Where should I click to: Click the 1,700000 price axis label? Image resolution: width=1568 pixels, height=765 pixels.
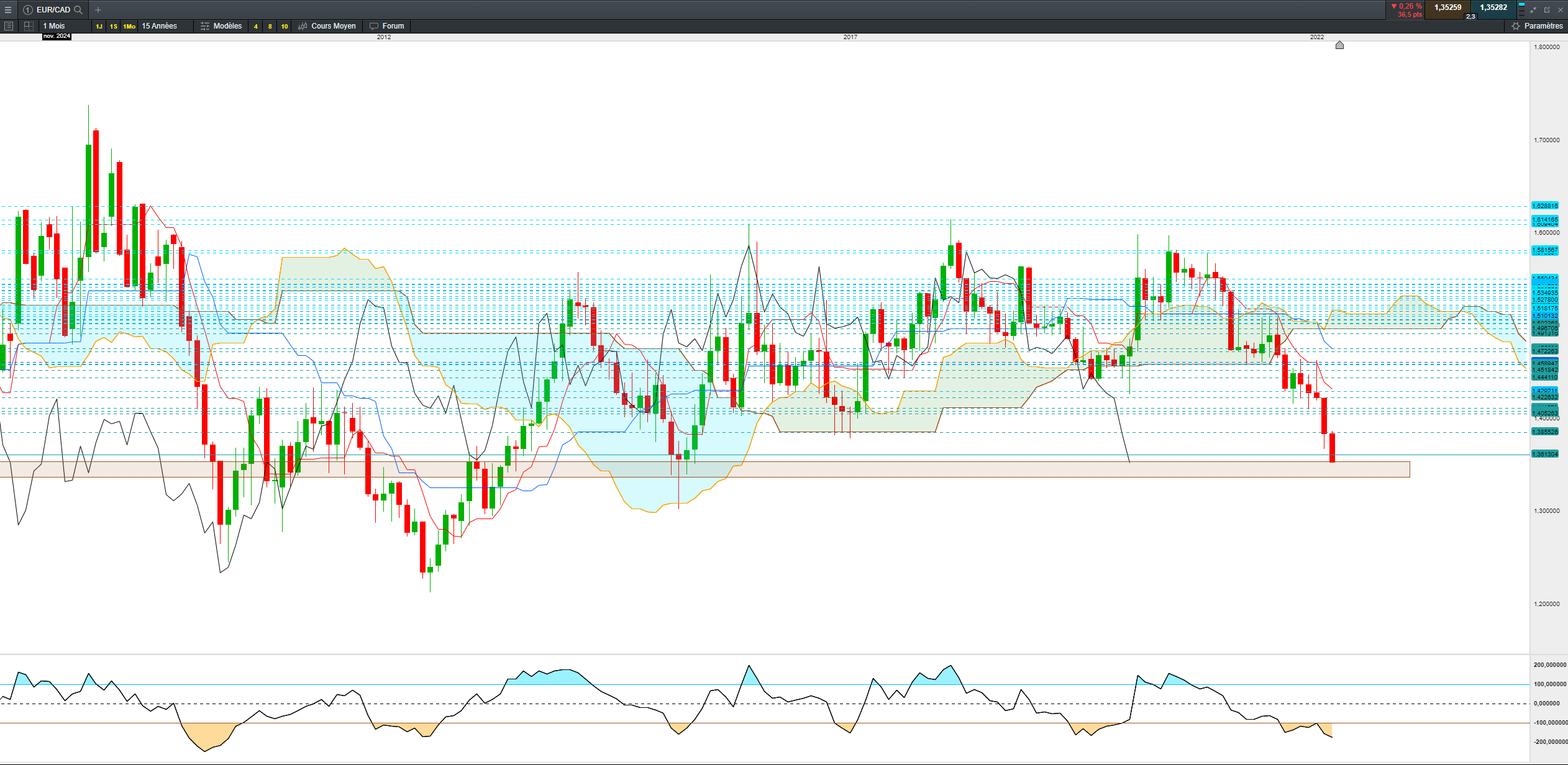[x=1547, y=140]
